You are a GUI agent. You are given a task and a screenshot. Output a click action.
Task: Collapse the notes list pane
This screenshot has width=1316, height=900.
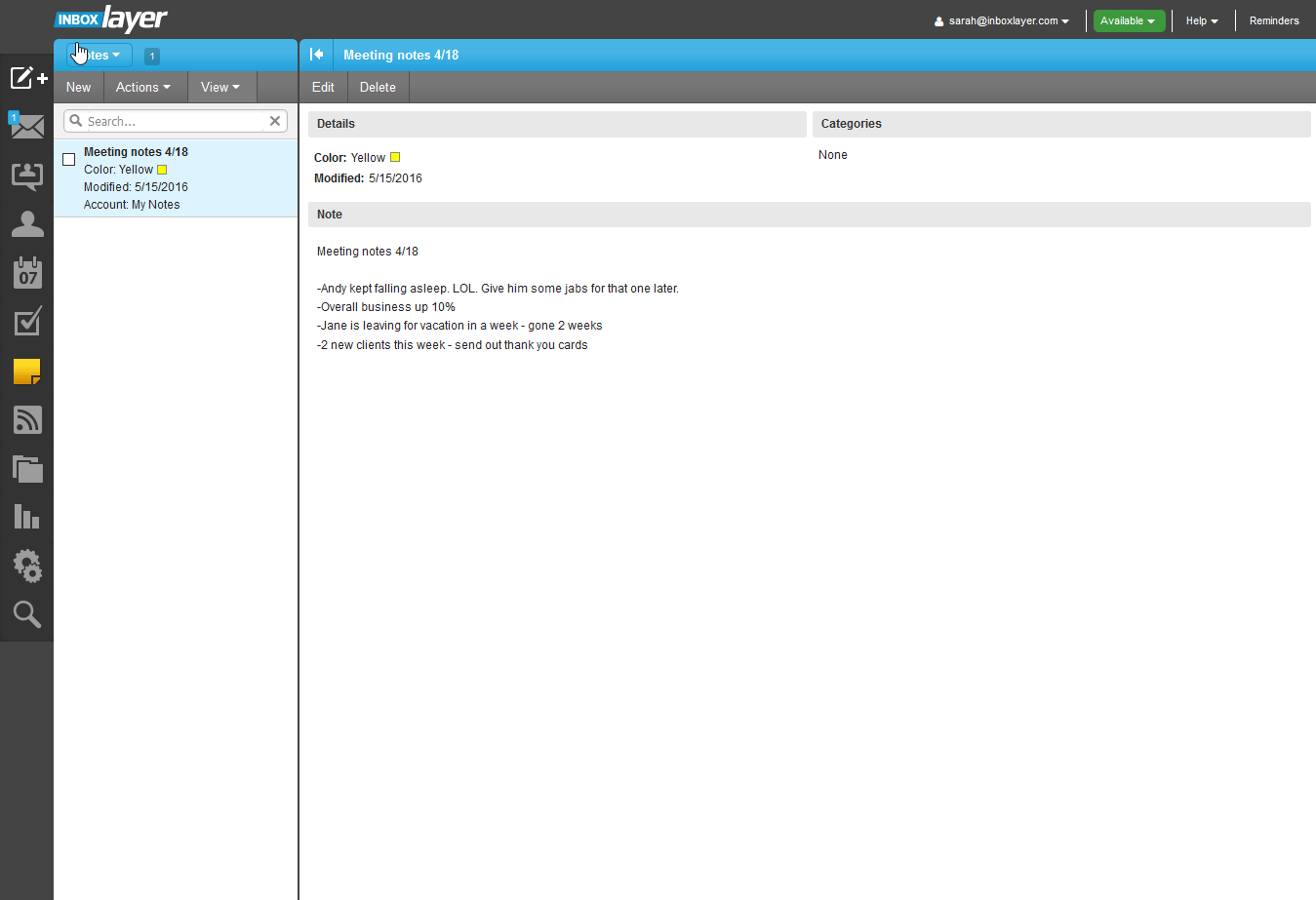pyautogui.click(x=316, y=55)
